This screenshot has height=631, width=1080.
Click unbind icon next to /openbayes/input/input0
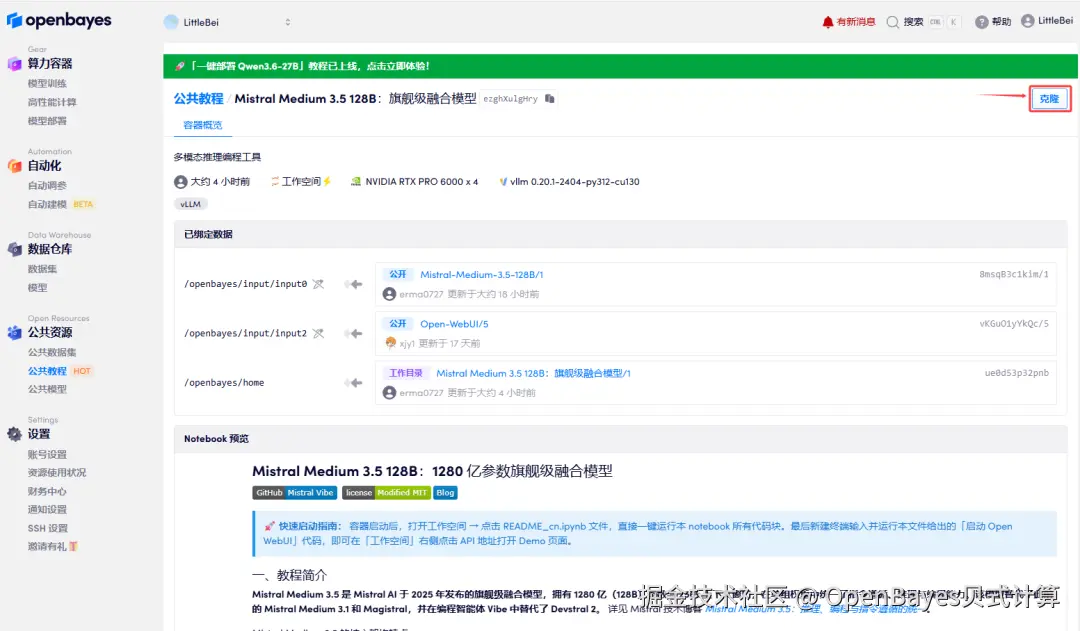click(318, 284)
